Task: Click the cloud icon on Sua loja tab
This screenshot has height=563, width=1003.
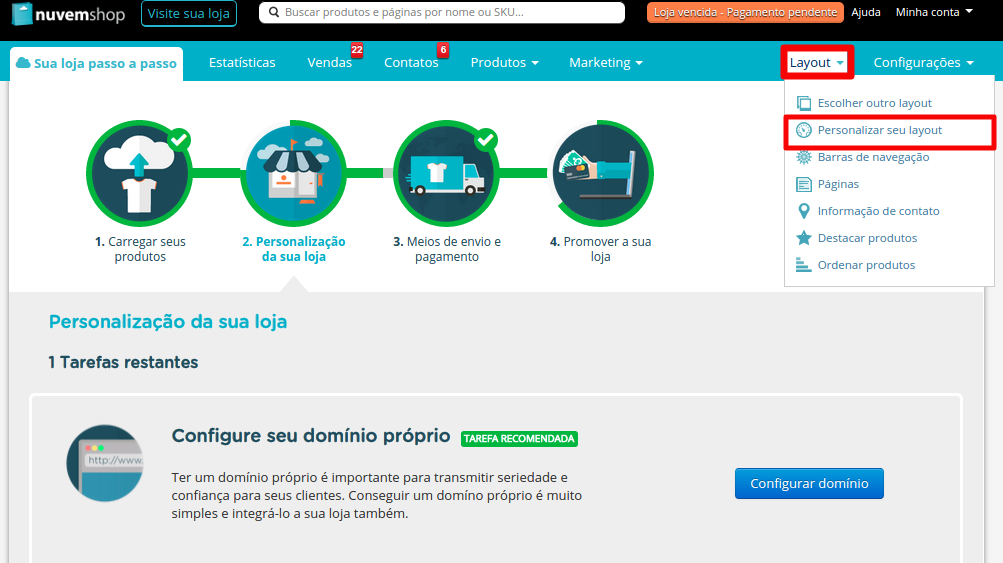Action: [x=23, y=63]
